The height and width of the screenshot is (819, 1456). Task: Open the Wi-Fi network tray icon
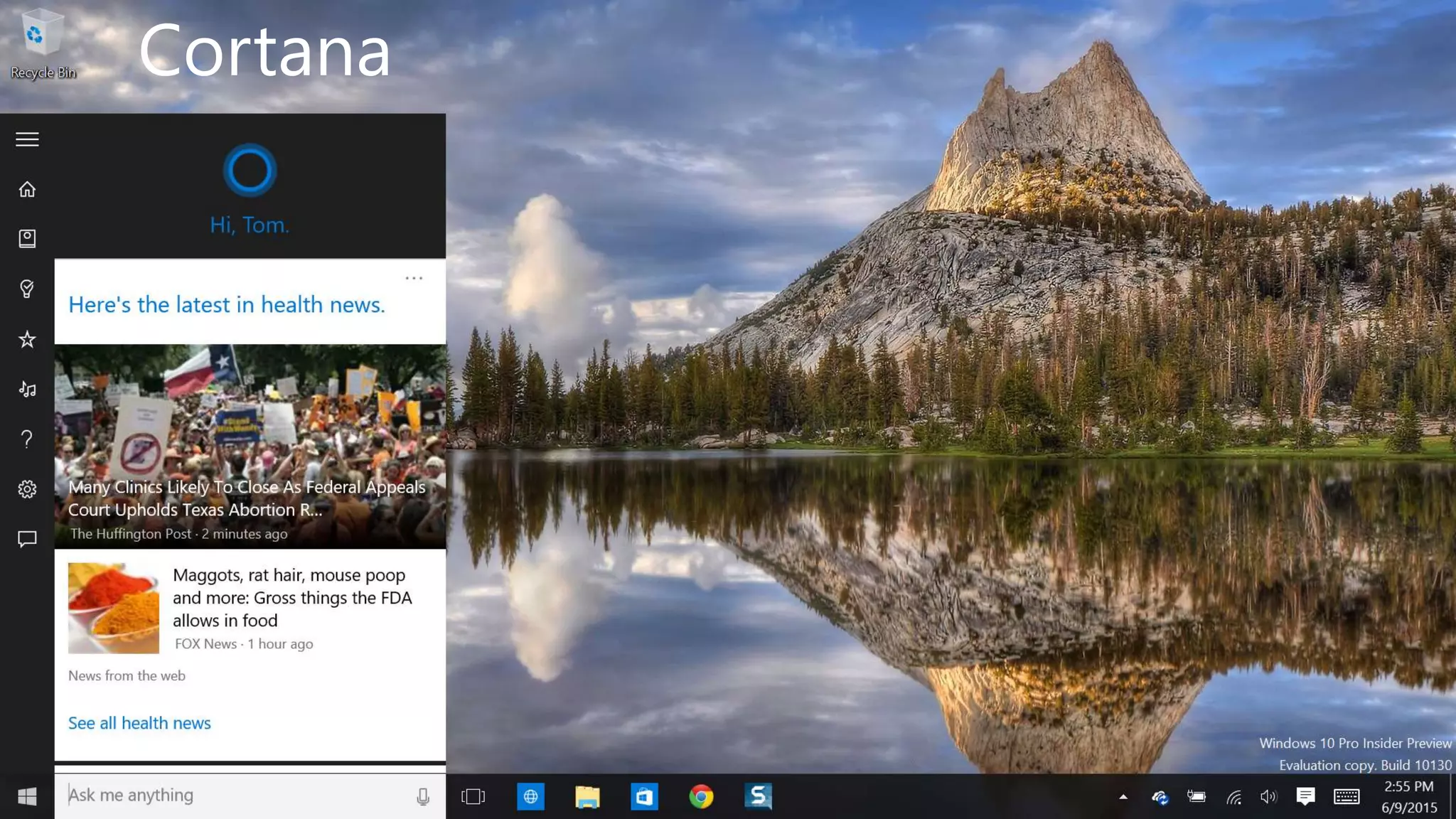1233,797
